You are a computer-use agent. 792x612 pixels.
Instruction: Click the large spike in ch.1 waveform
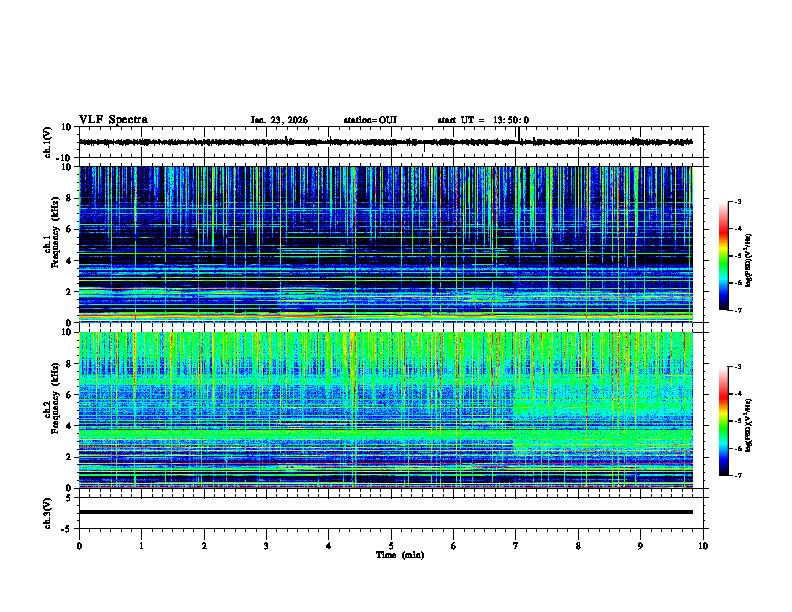pyautogui.click(x=519, y=134)
